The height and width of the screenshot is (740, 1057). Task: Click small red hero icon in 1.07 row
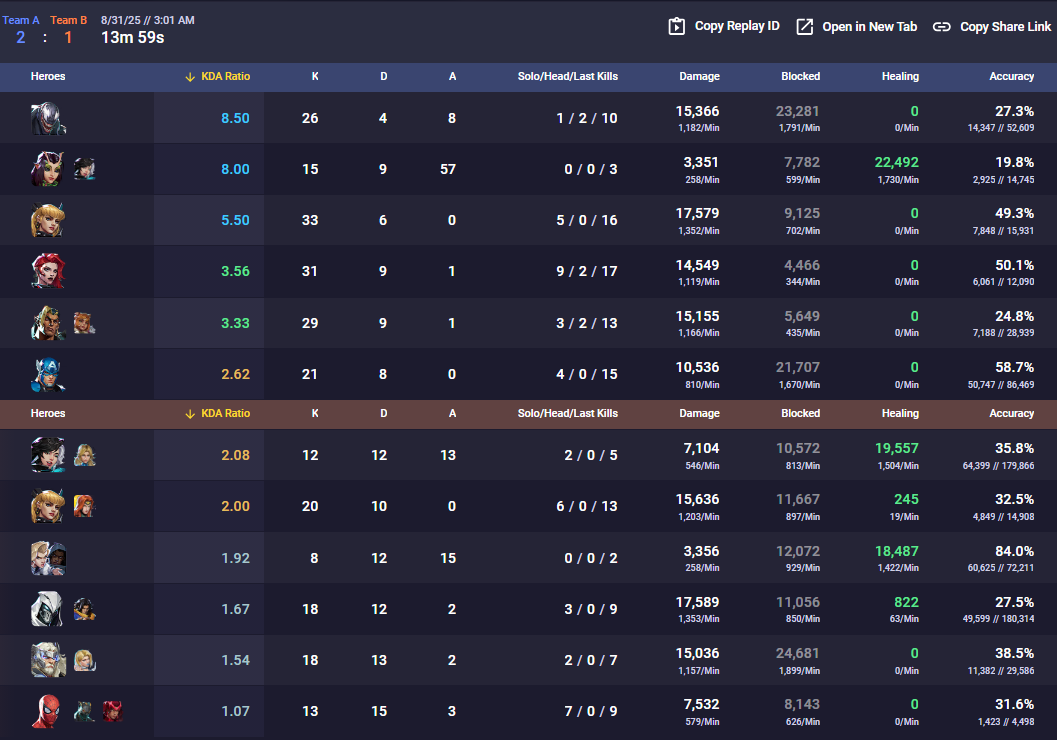click(x=113, y=711)
